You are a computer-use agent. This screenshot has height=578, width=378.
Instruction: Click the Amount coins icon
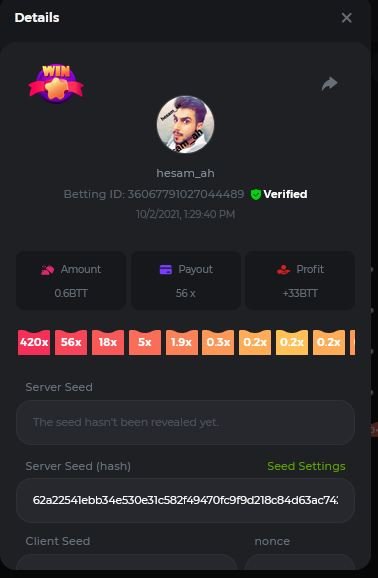tap(48, 270)
